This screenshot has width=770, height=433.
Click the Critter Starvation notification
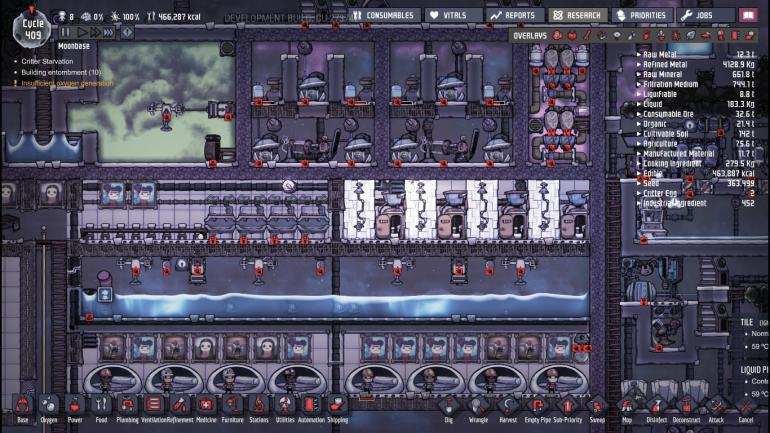[x=47, y=61]
